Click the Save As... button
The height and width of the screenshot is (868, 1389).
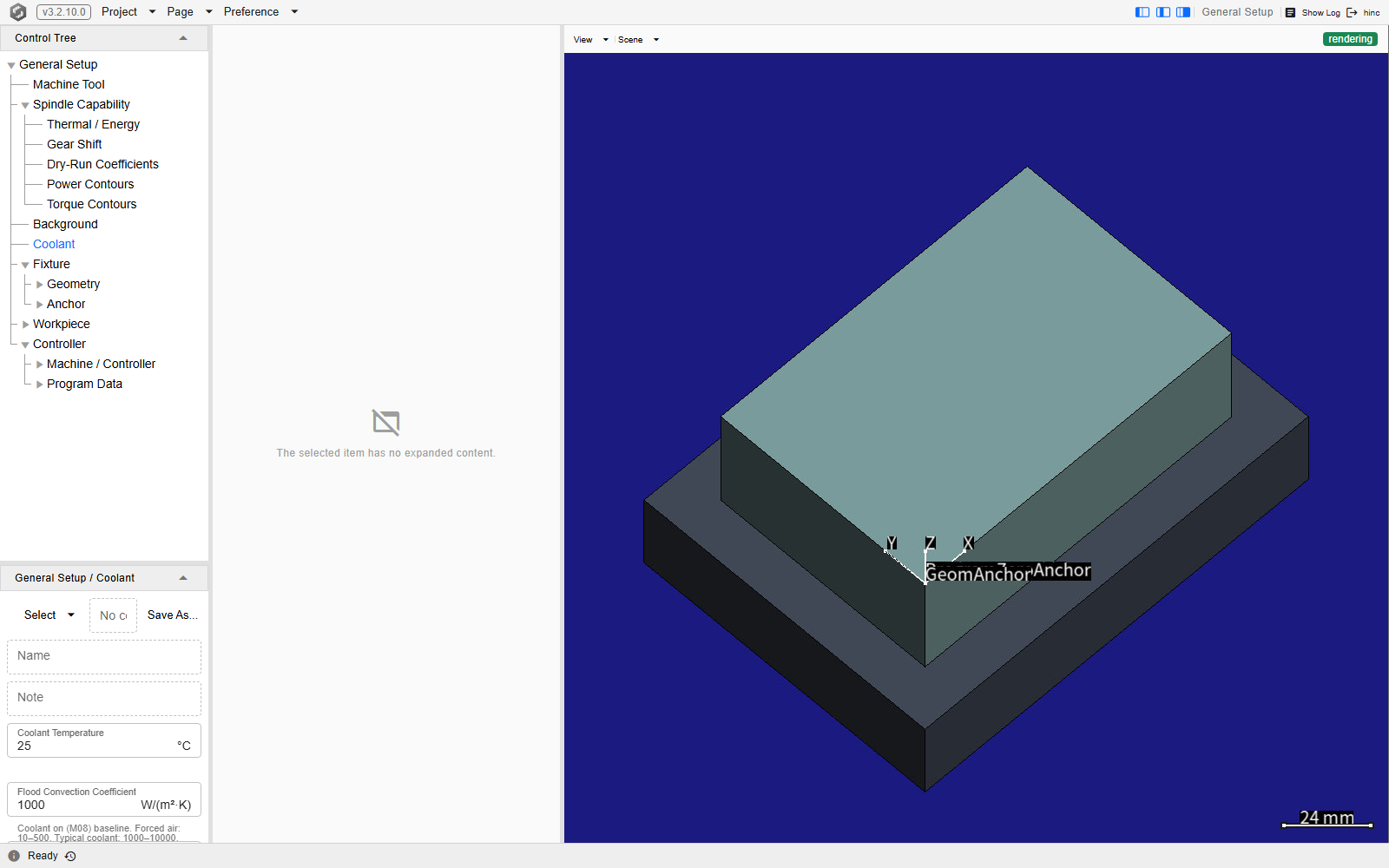tap(173, 615)
